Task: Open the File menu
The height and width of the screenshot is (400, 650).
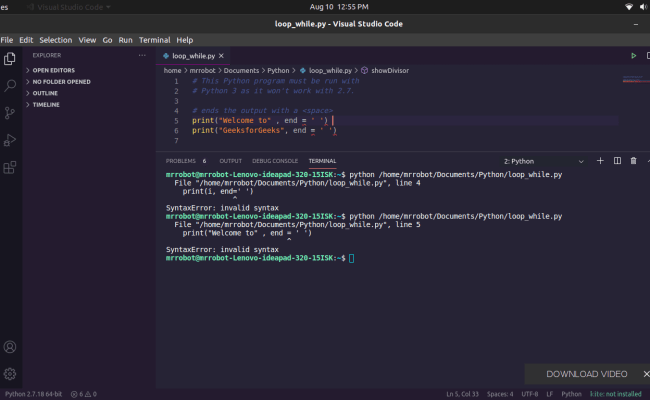Action: tap(7, 40)
